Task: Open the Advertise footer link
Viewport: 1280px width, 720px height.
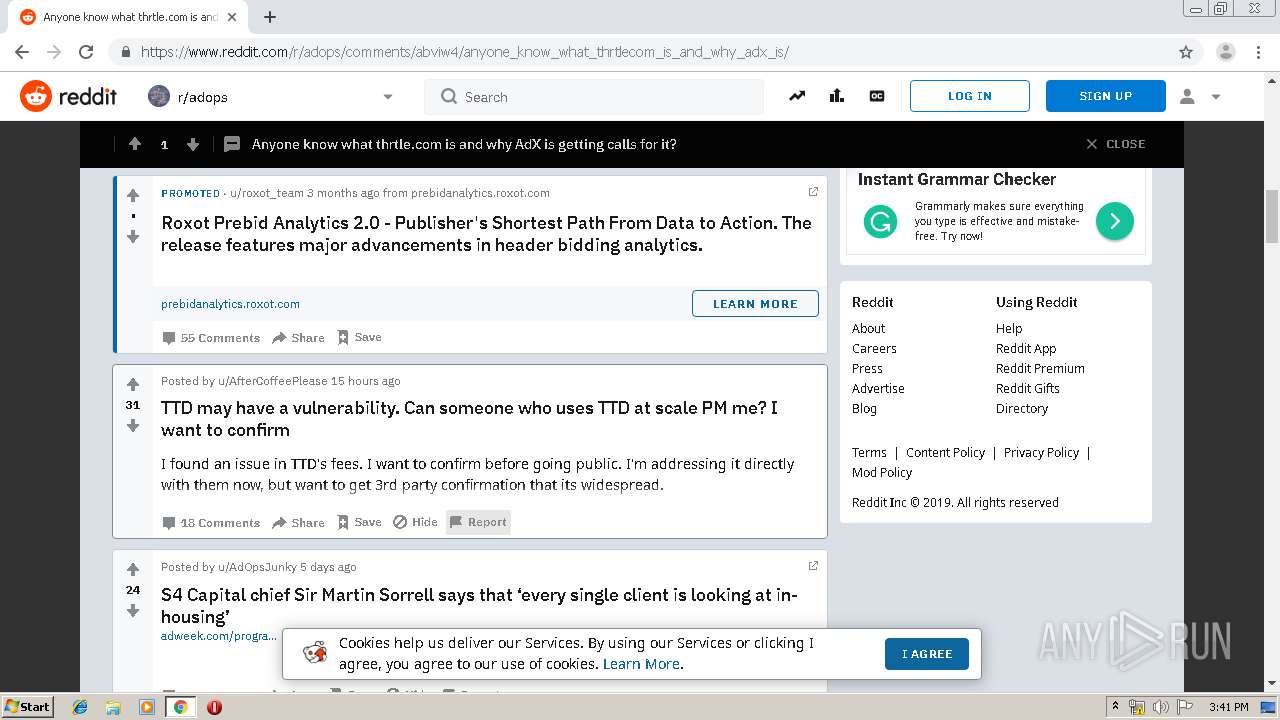Action: point(878,388)
